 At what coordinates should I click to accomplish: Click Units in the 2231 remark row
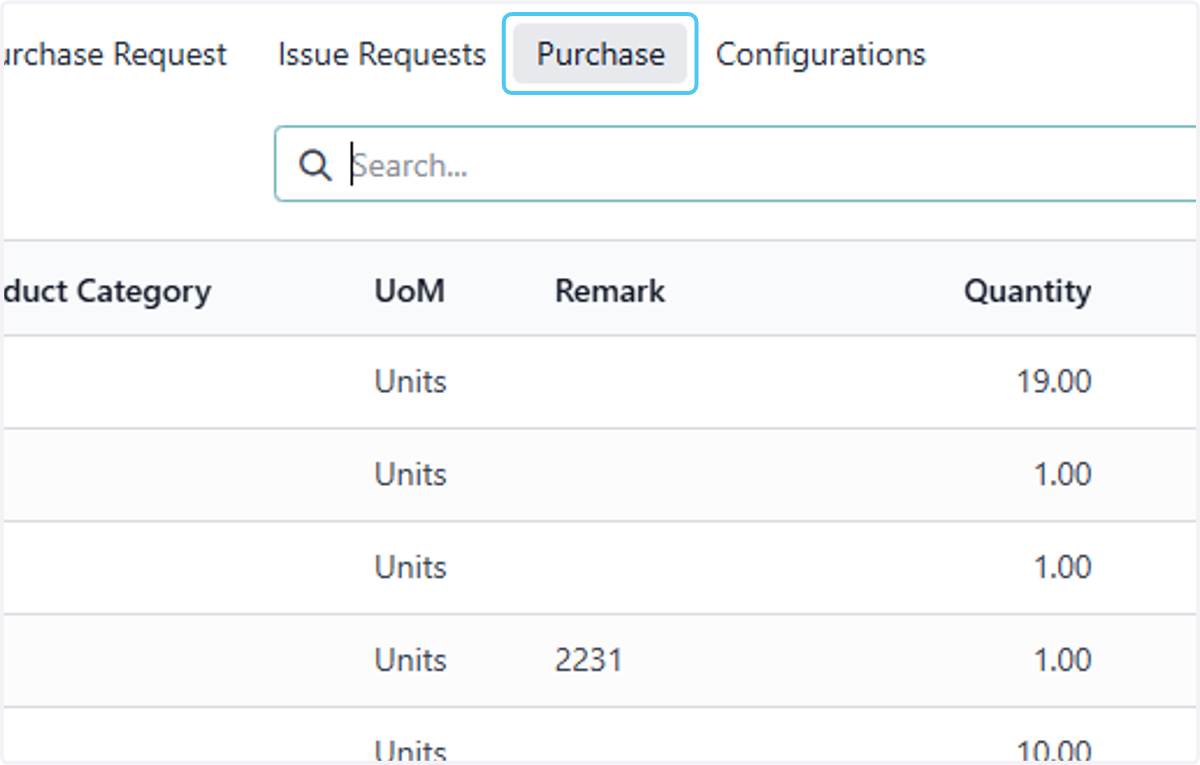pos(411,660)
